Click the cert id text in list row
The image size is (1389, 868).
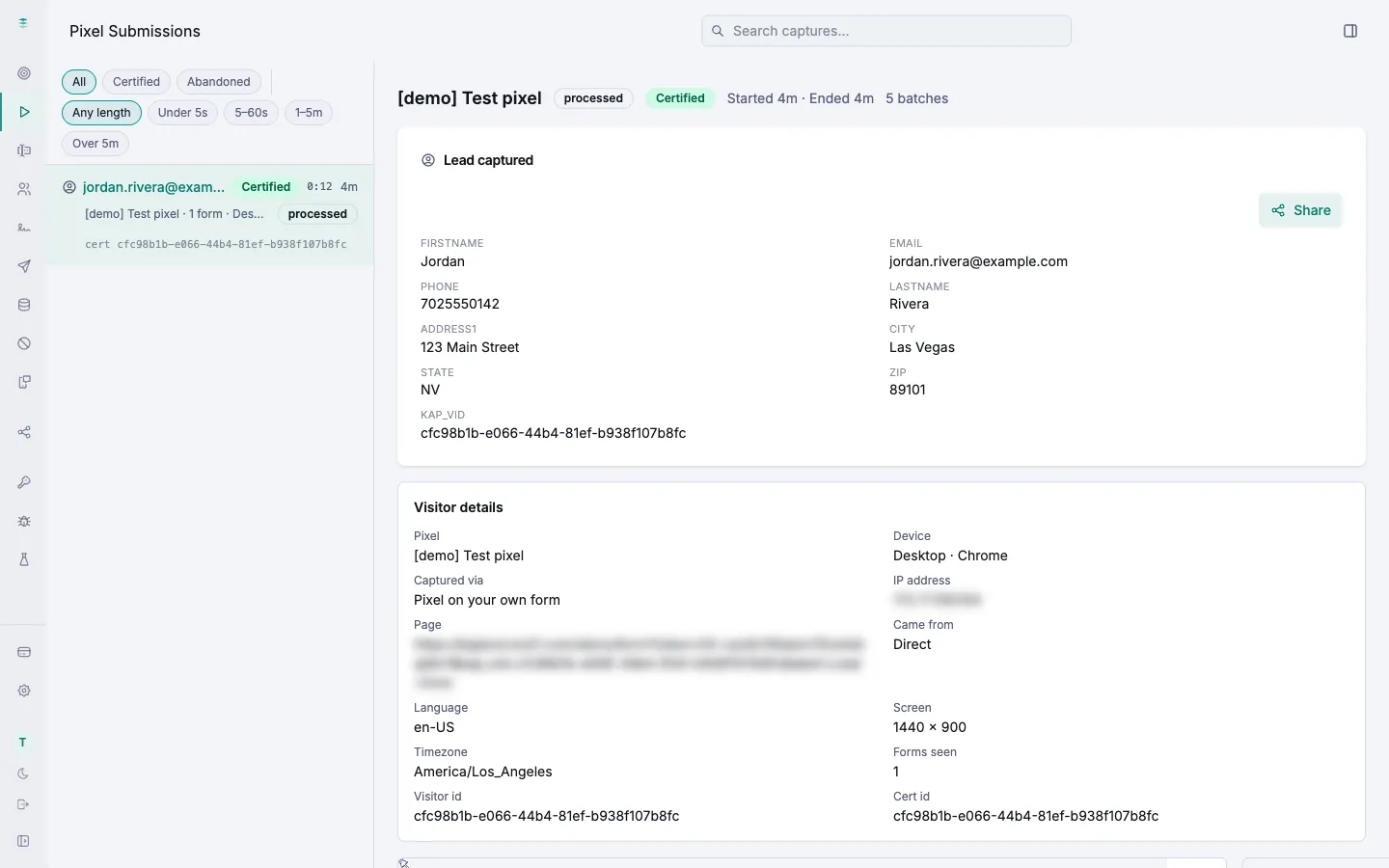point(215,244)
